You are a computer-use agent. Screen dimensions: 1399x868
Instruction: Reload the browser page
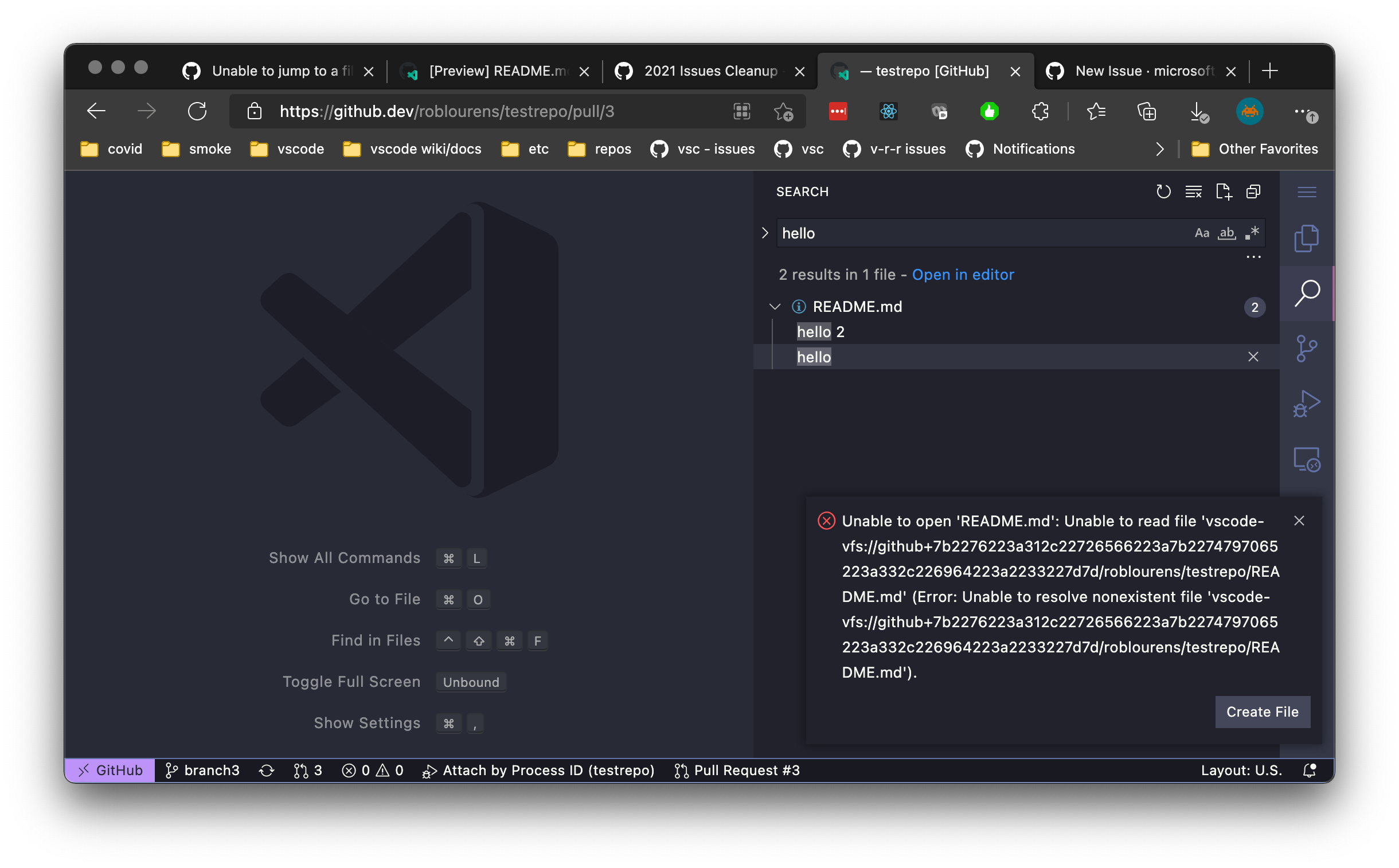[197, 111]
